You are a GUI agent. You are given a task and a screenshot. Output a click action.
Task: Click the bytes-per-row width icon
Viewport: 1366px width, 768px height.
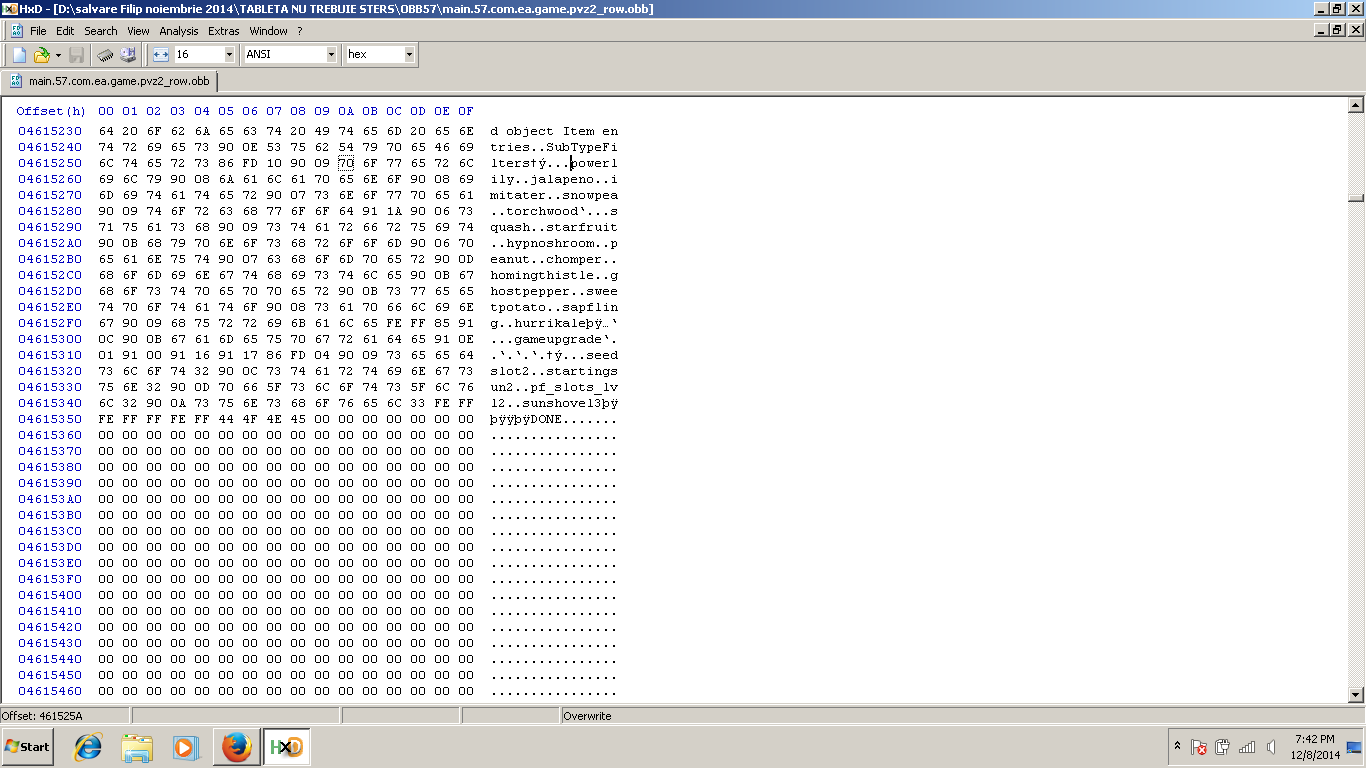click(x=161, y=55)
